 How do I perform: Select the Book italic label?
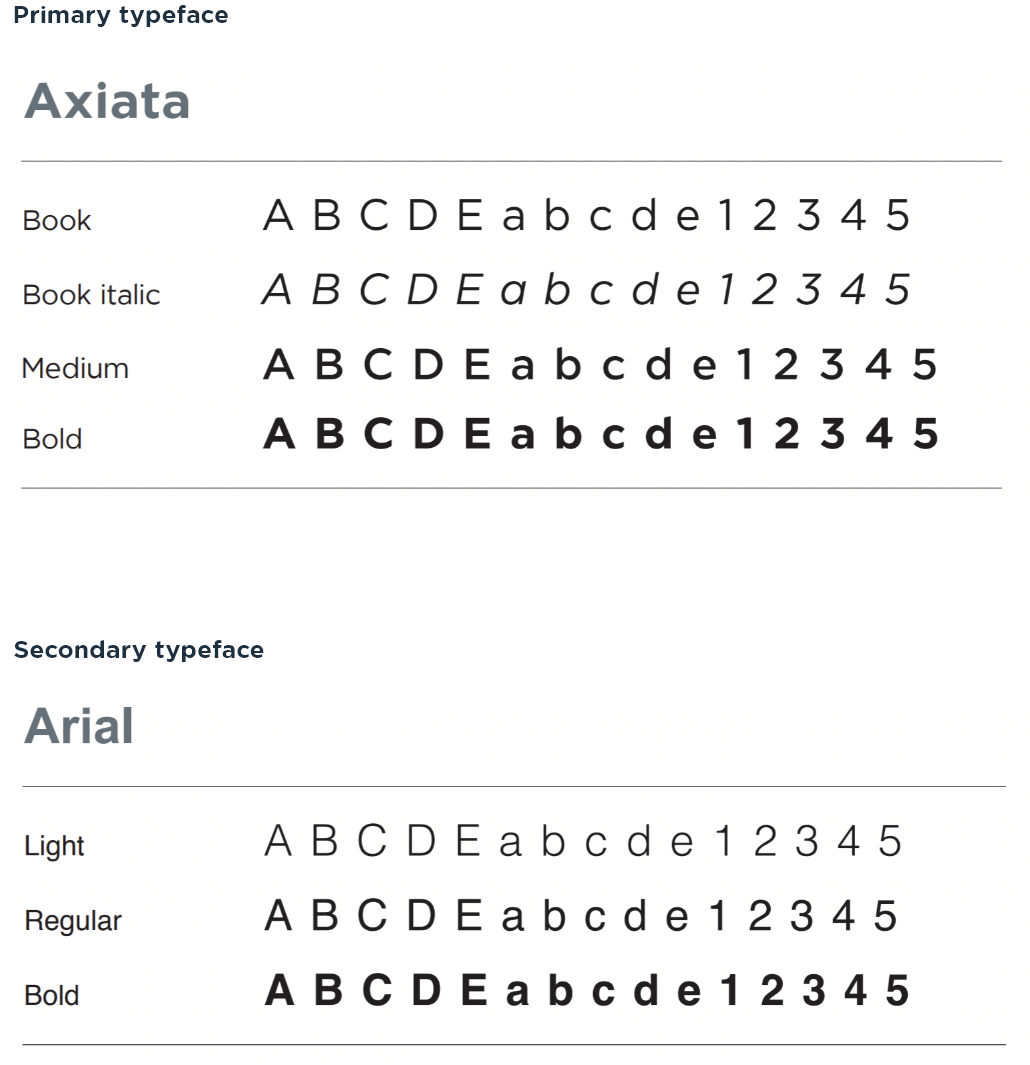tap(91, 295)
